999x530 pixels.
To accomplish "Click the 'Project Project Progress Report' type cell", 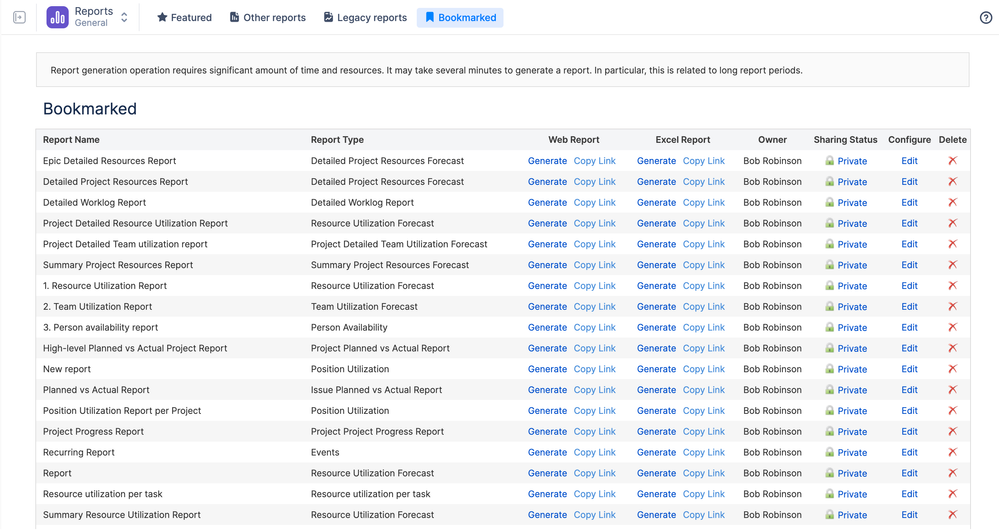I will (x=377, y=431).
